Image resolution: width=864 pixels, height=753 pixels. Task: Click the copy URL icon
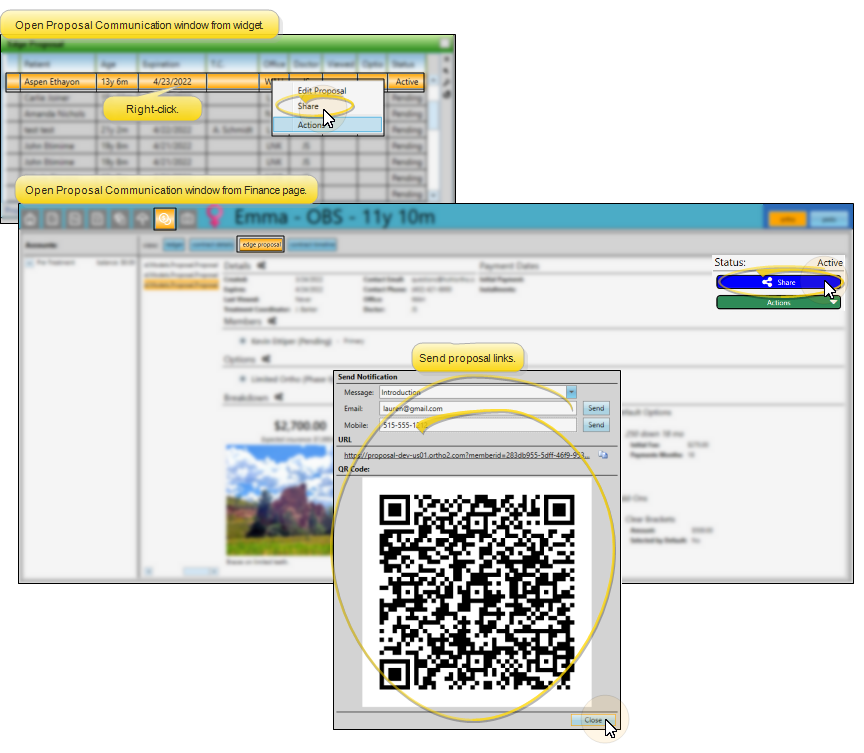[x=603, y=455]
